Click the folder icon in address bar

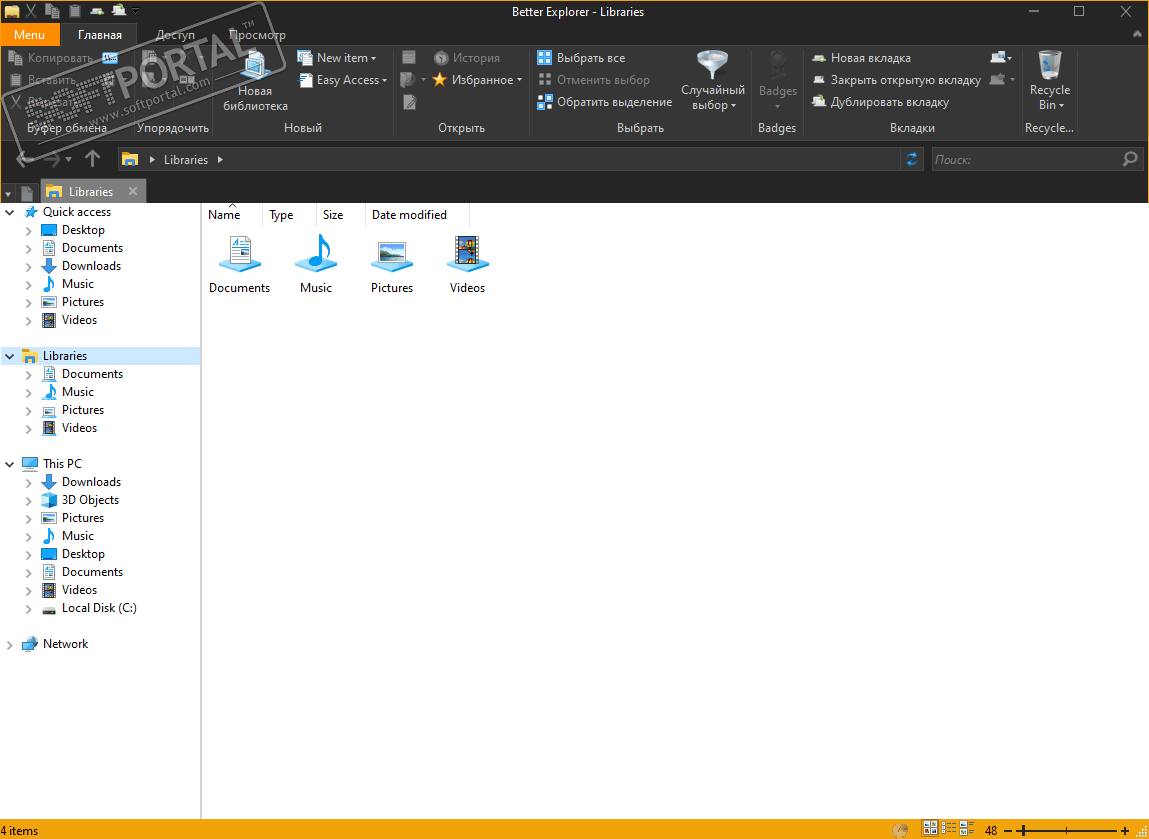pyautogui.click(x=130, y=159)
